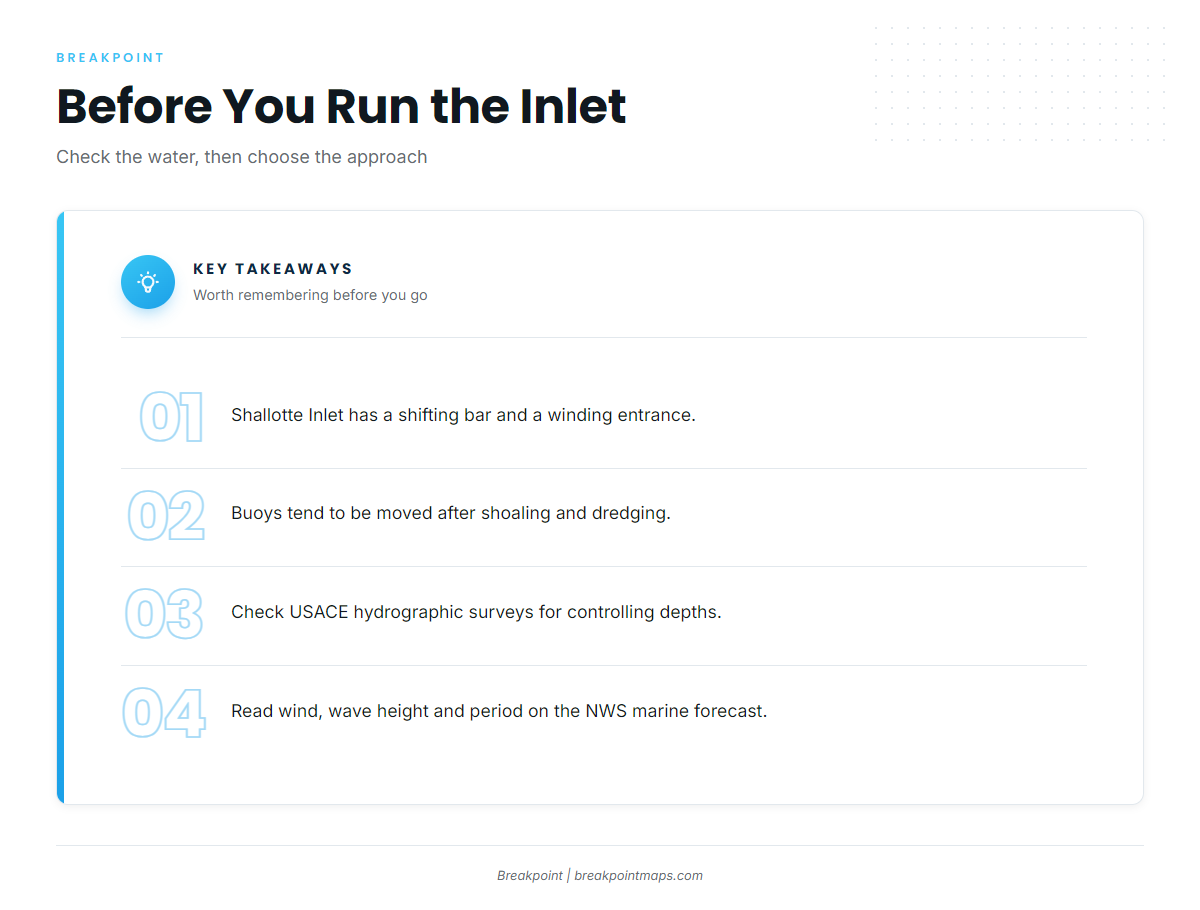Click 'Worth remembering before you go' caption
This screenshot has width=1200, height=910.
pyautogui.click(x=310, y=295)
